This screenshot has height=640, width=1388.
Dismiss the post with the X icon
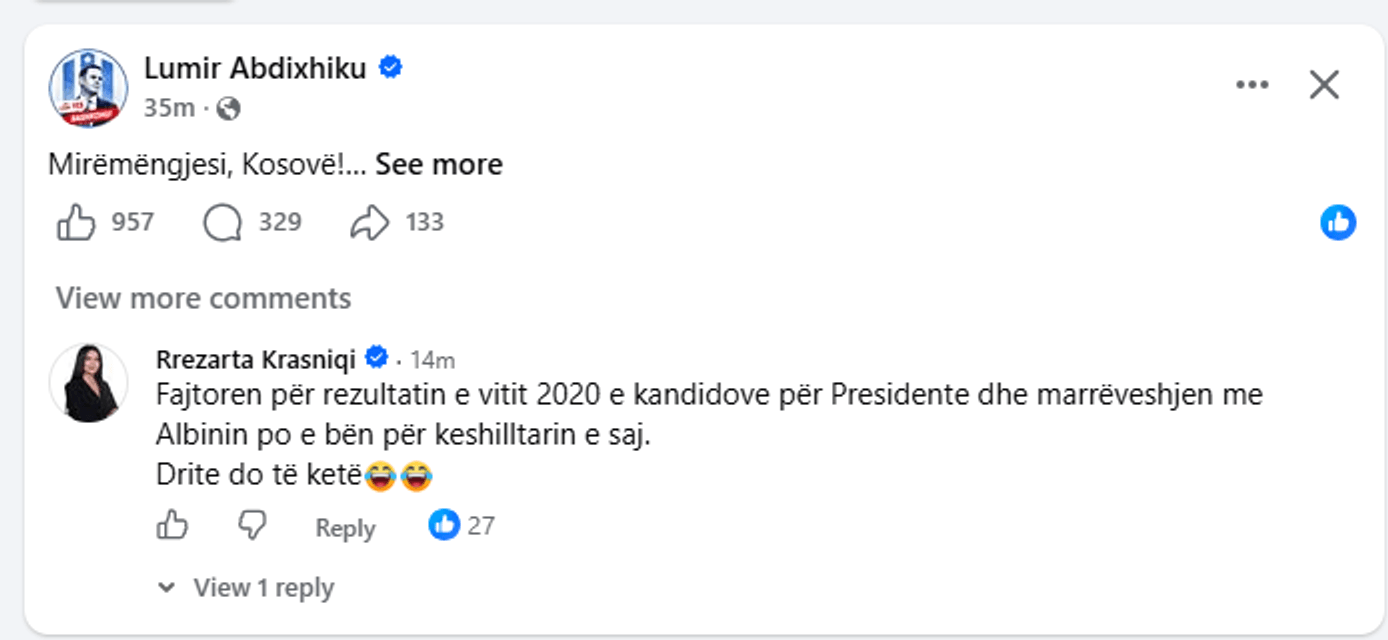(x=1324, y=85)
